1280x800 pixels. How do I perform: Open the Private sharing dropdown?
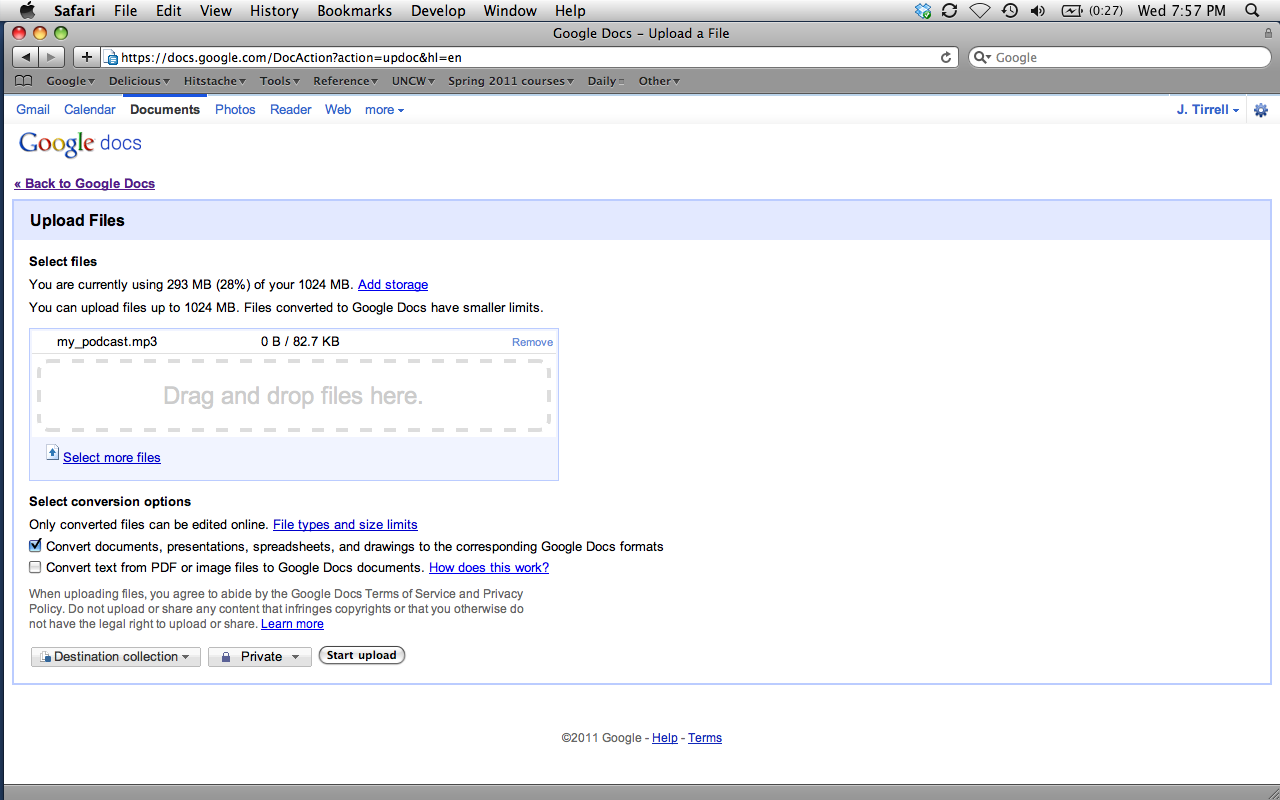pos(260,657)
